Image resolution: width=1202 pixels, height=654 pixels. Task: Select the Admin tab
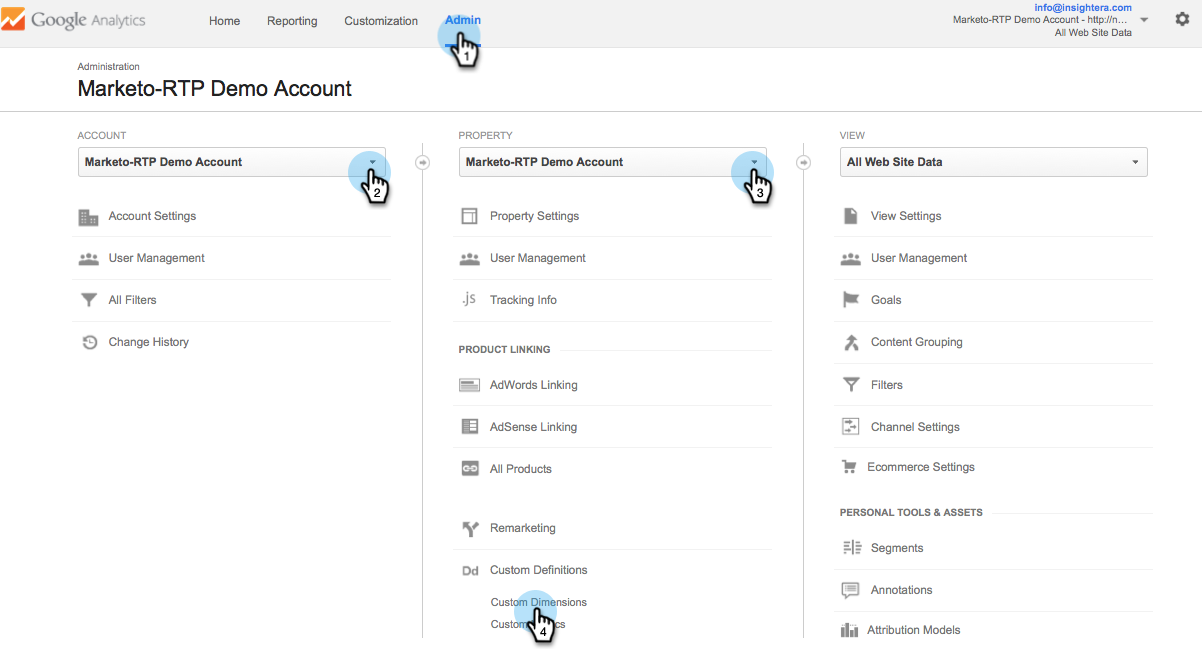pos(463,20)
